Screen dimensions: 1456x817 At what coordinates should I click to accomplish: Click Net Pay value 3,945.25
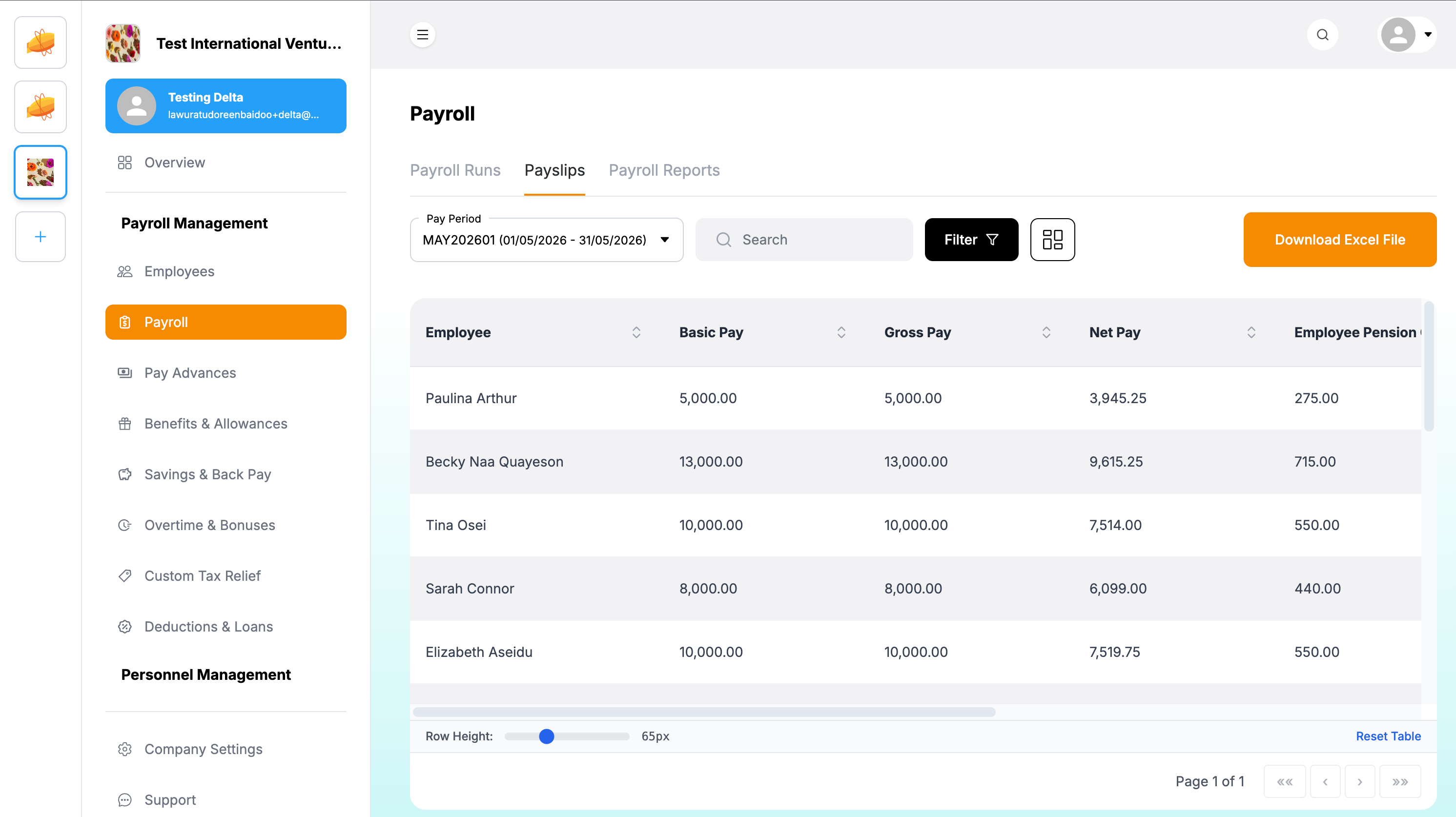(x=1117, y=398)
